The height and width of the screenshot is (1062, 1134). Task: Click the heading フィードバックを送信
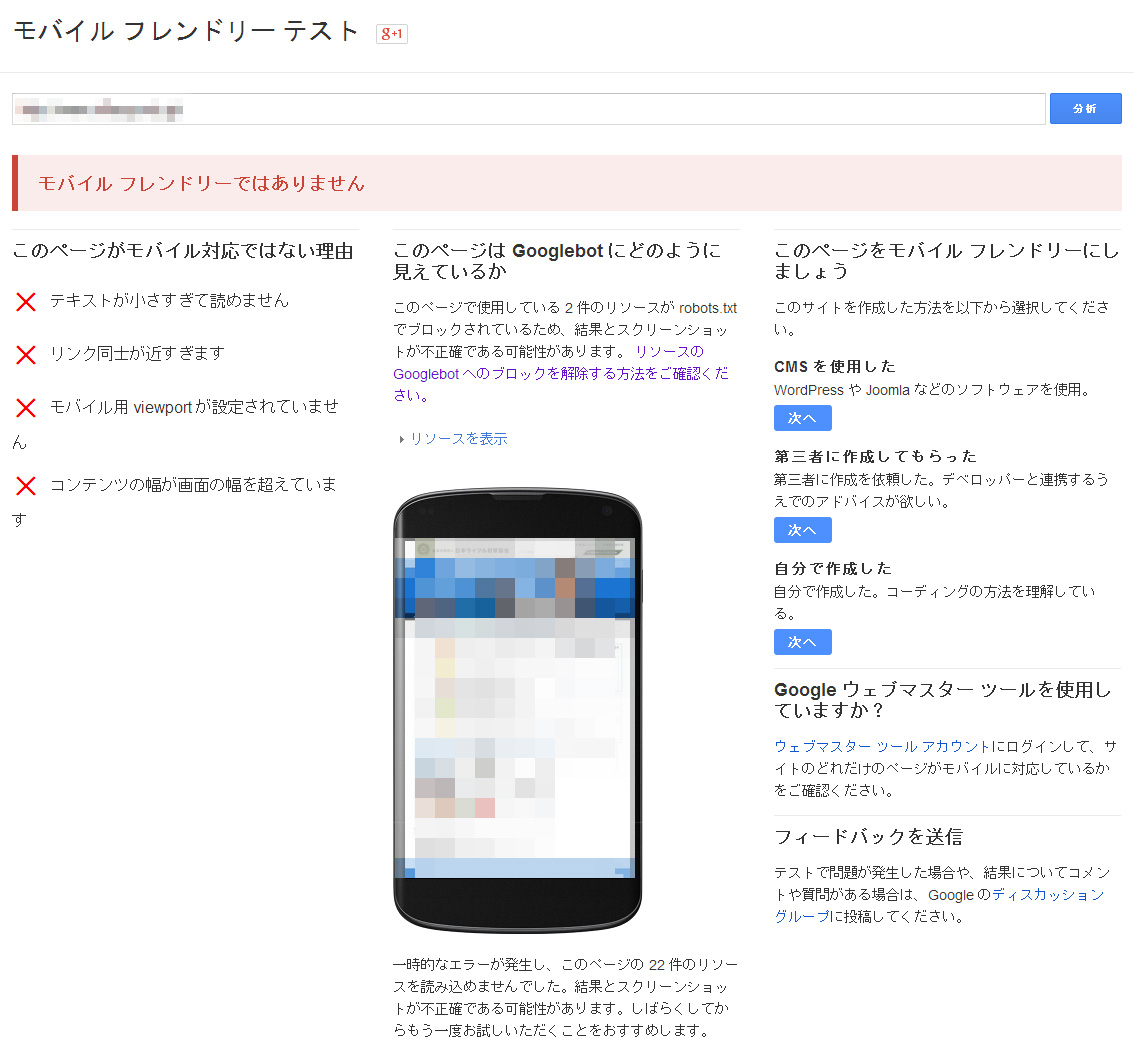[869, 837]
